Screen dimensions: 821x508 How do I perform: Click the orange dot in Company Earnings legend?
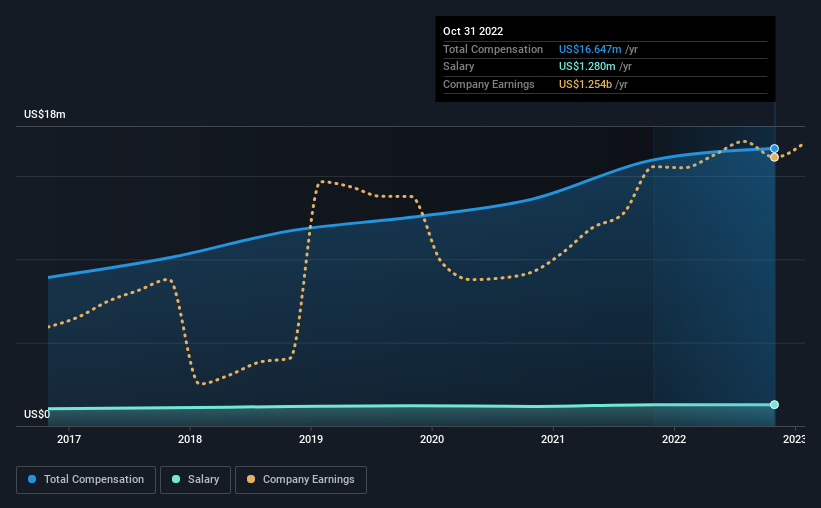251,479
